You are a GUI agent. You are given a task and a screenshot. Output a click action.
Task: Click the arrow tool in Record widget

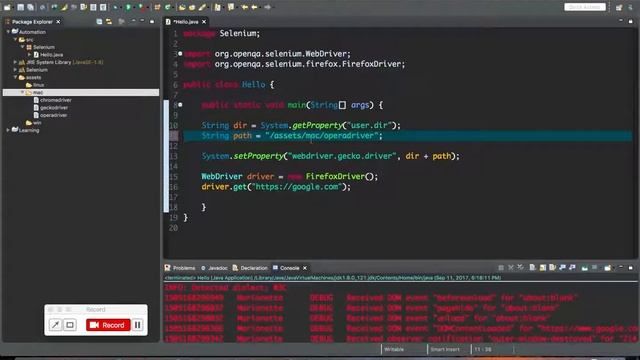point(55,325)
